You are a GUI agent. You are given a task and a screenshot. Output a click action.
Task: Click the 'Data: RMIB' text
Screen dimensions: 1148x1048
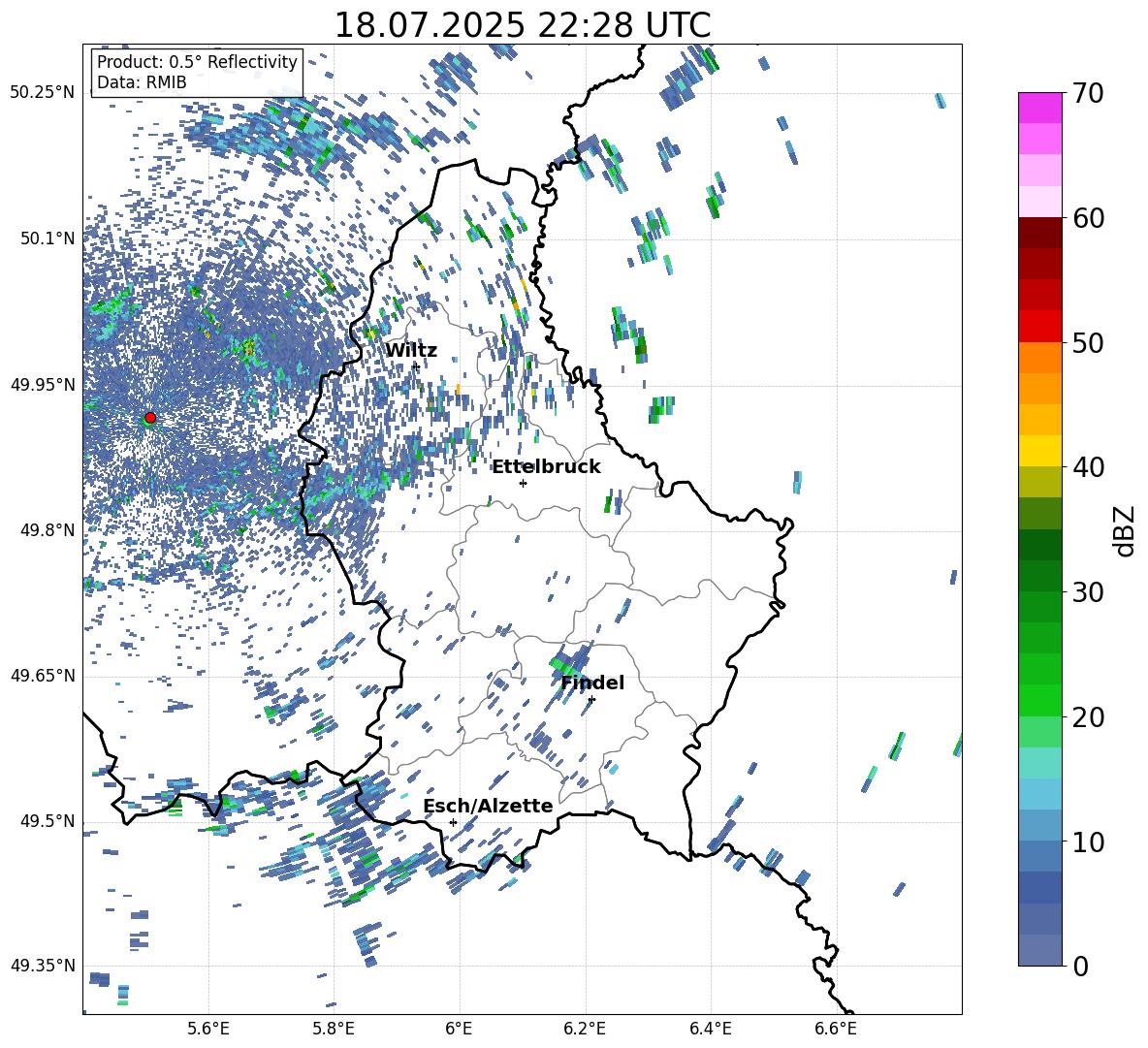click(x=142, y=82)
